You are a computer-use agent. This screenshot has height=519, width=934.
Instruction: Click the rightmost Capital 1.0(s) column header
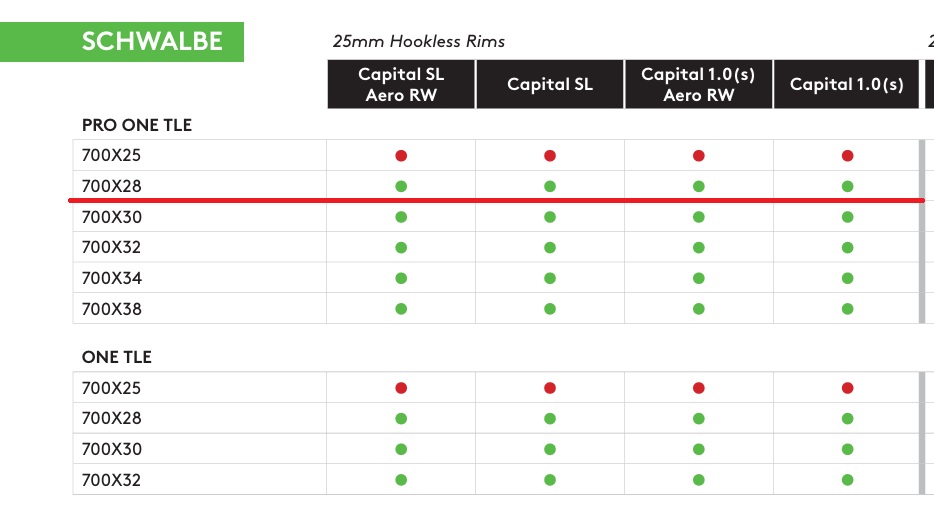(847, 85)
